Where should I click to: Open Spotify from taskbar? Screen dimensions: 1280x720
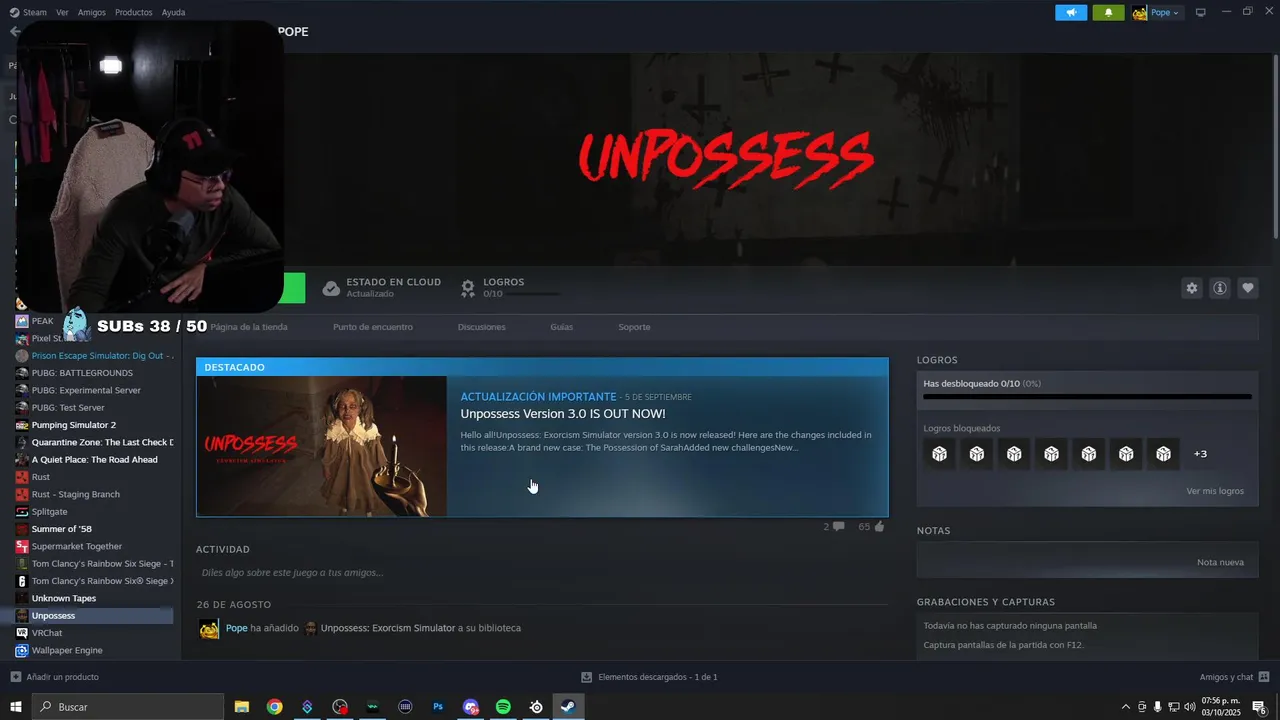click(503, 707)
